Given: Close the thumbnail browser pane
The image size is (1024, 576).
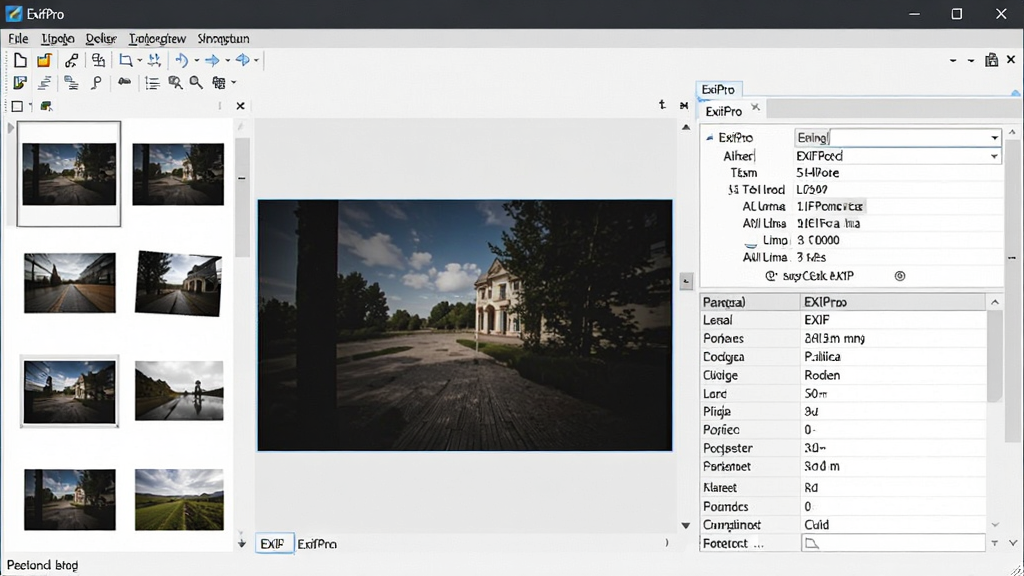Looking at the screenshot, I should (240, 106).
